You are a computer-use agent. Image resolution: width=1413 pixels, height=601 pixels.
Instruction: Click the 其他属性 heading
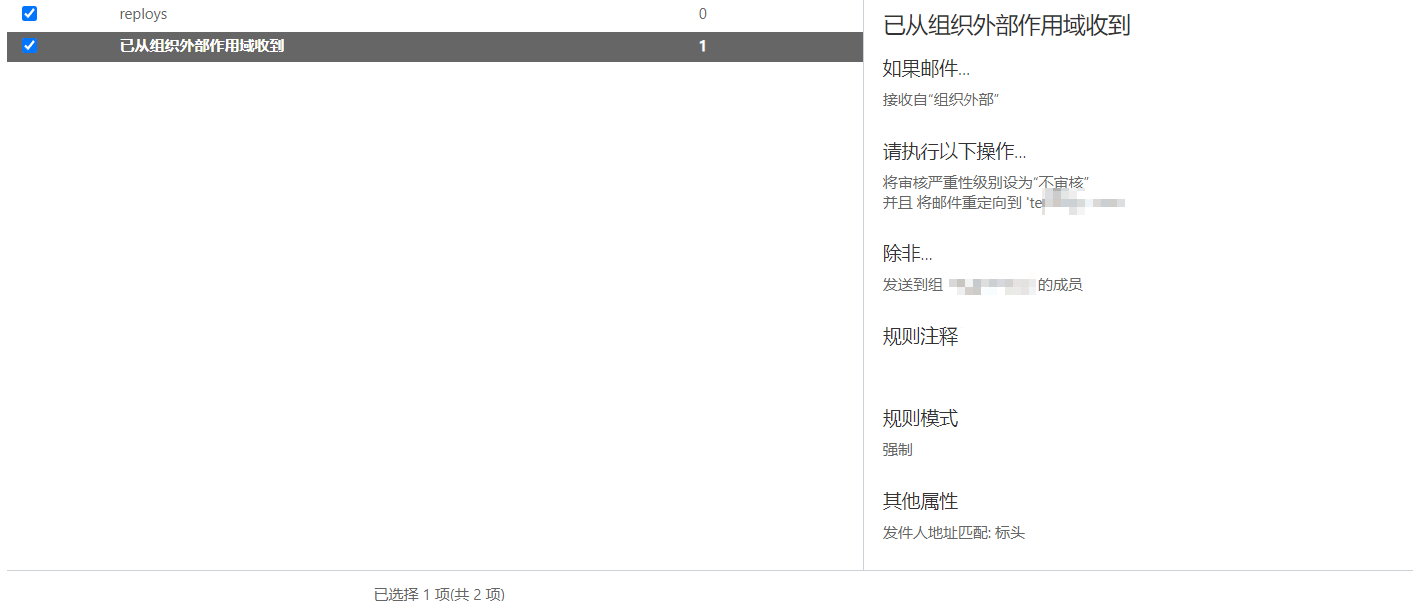920,501
